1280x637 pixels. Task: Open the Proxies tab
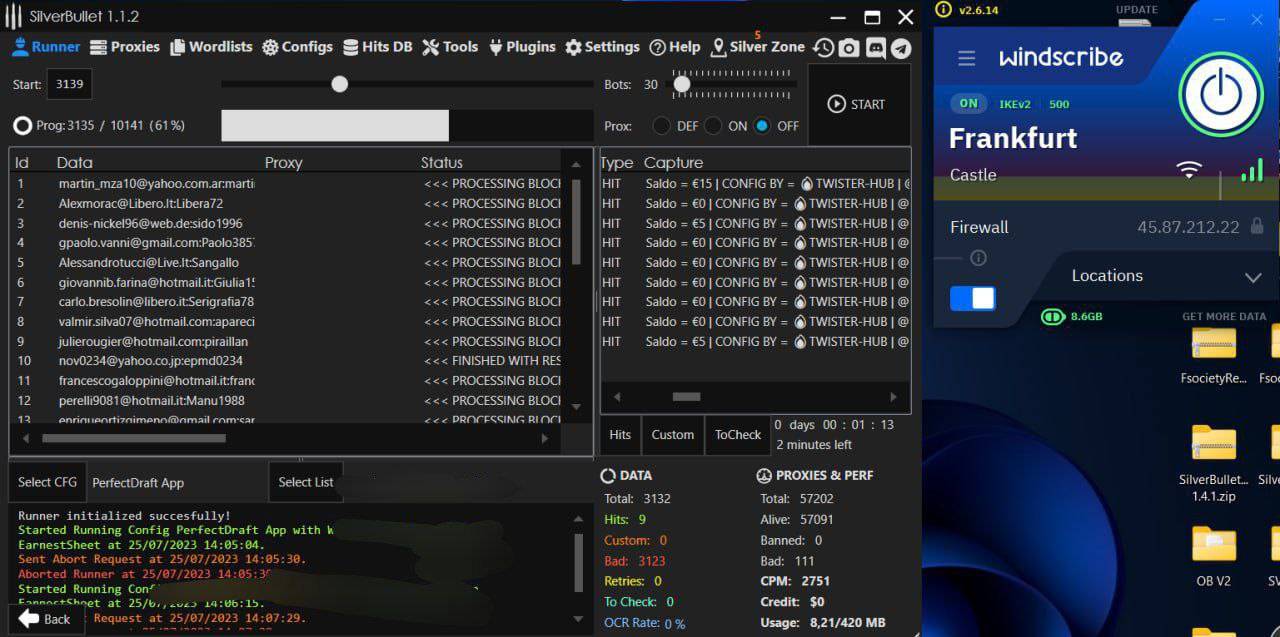(125, 47)
